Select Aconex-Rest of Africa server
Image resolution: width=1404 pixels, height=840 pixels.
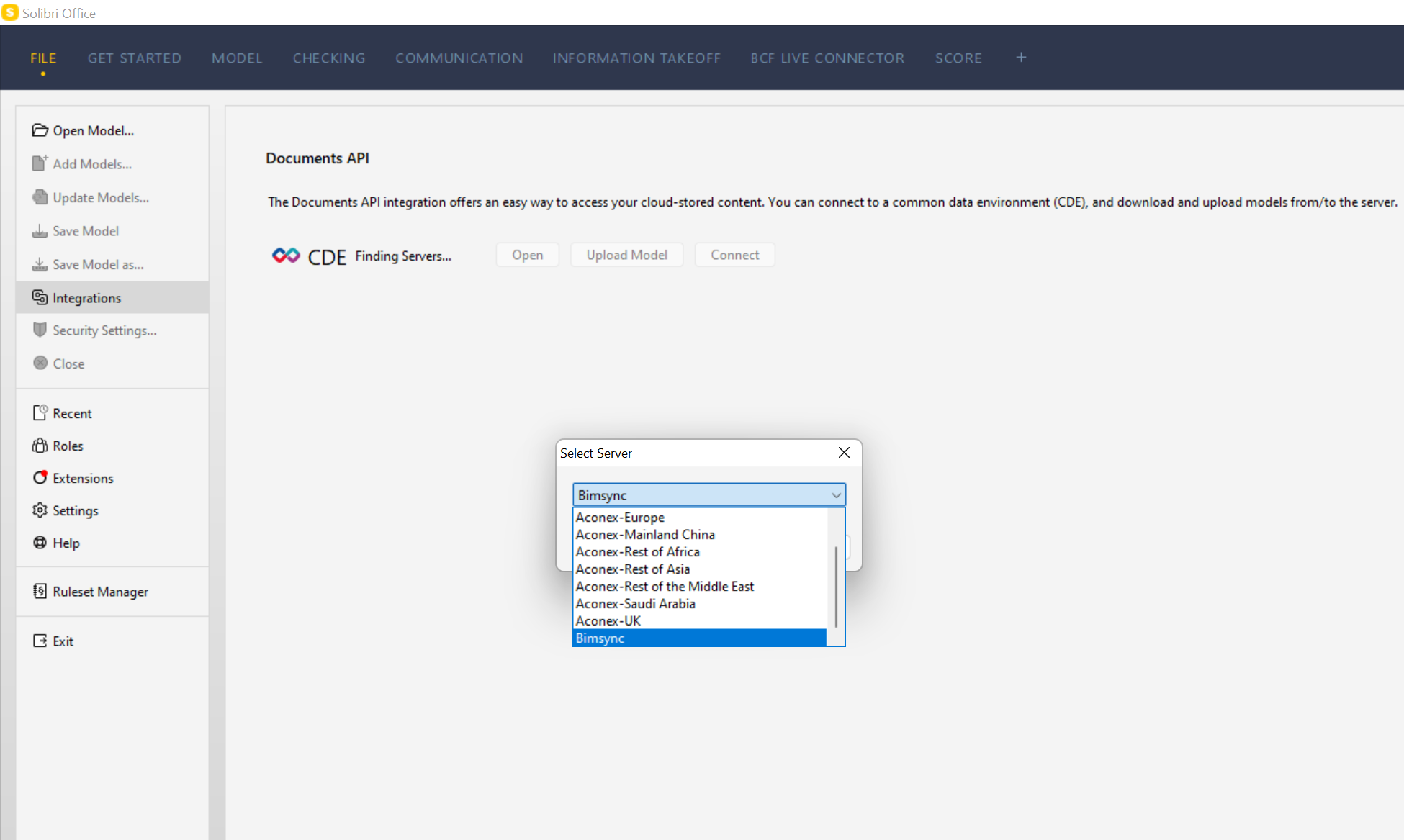tap(700, 551)
